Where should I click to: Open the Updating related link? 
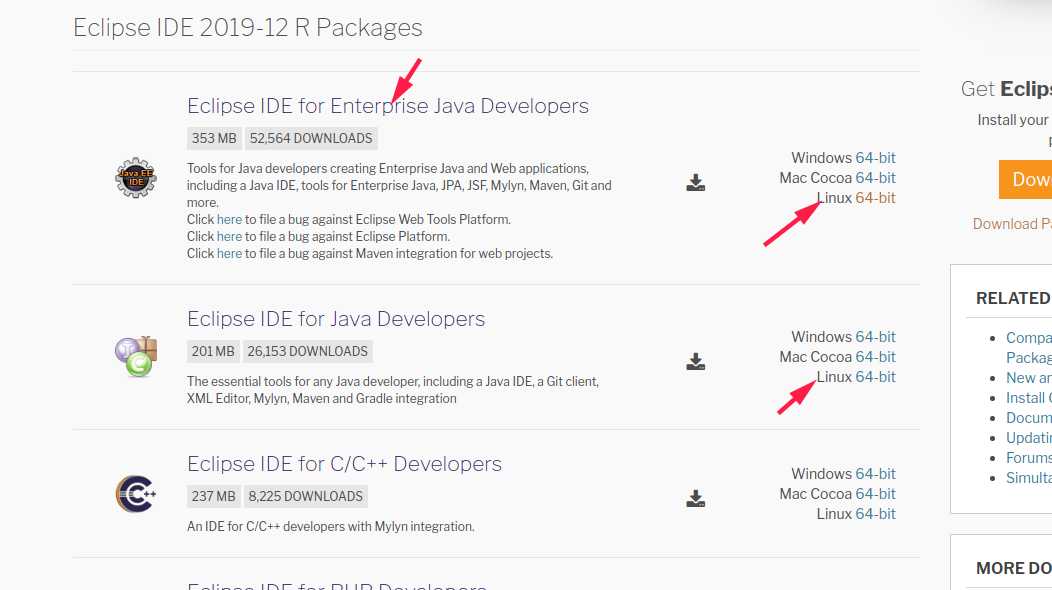pos(1029,438)
